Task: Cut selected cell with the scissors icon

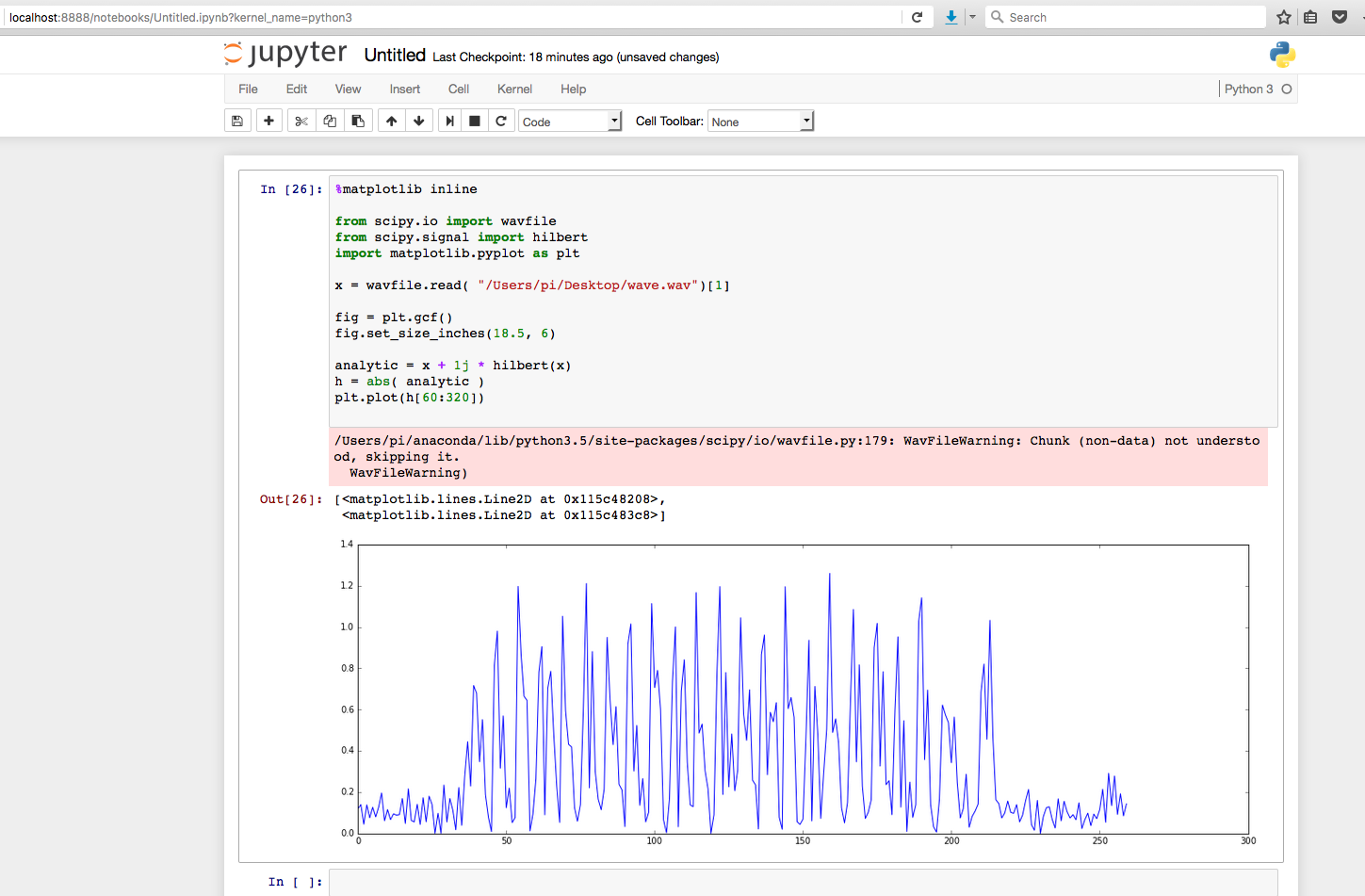Action: coord(301,121)
